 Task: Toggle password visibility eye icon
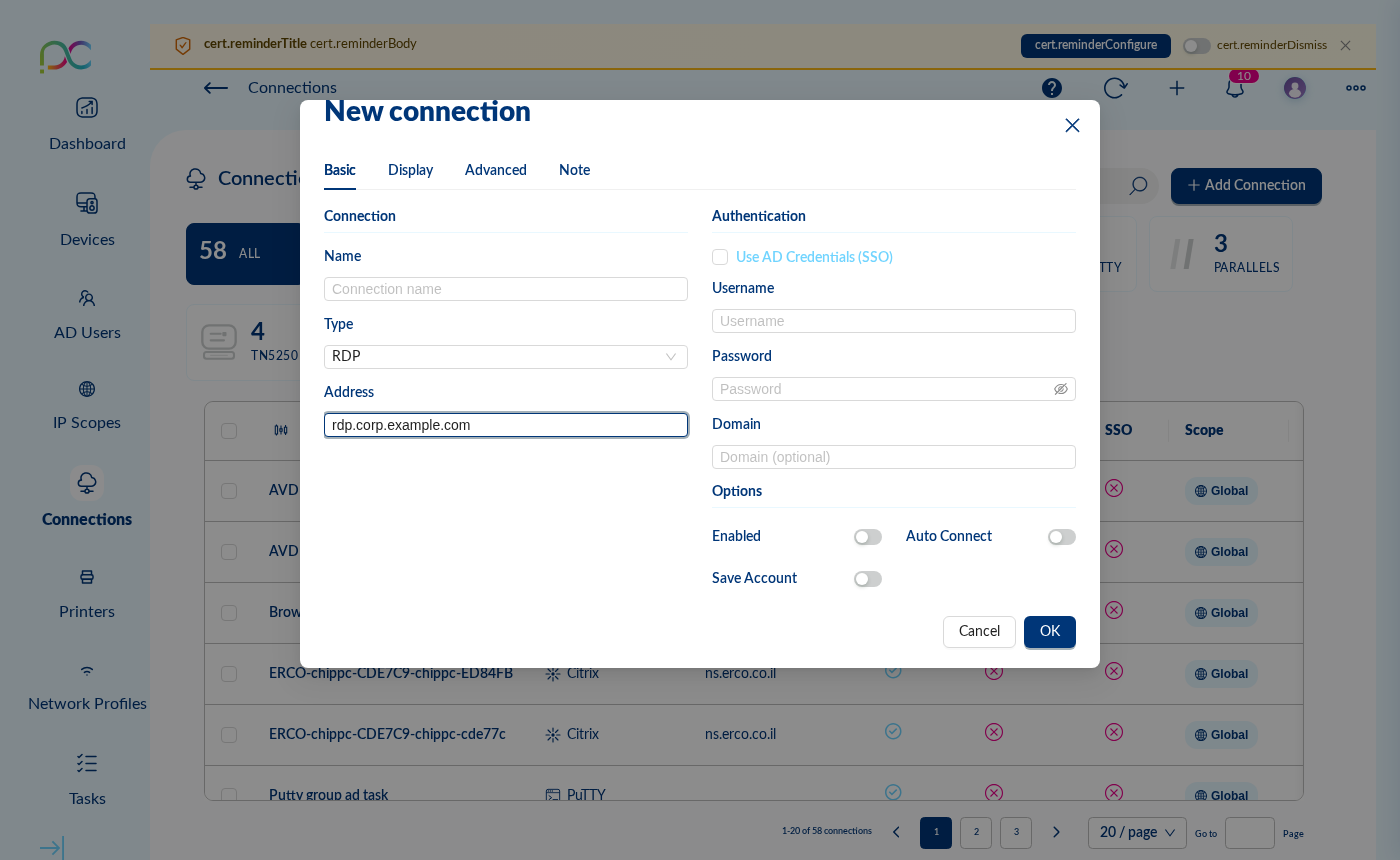(x=1061, y=389)
